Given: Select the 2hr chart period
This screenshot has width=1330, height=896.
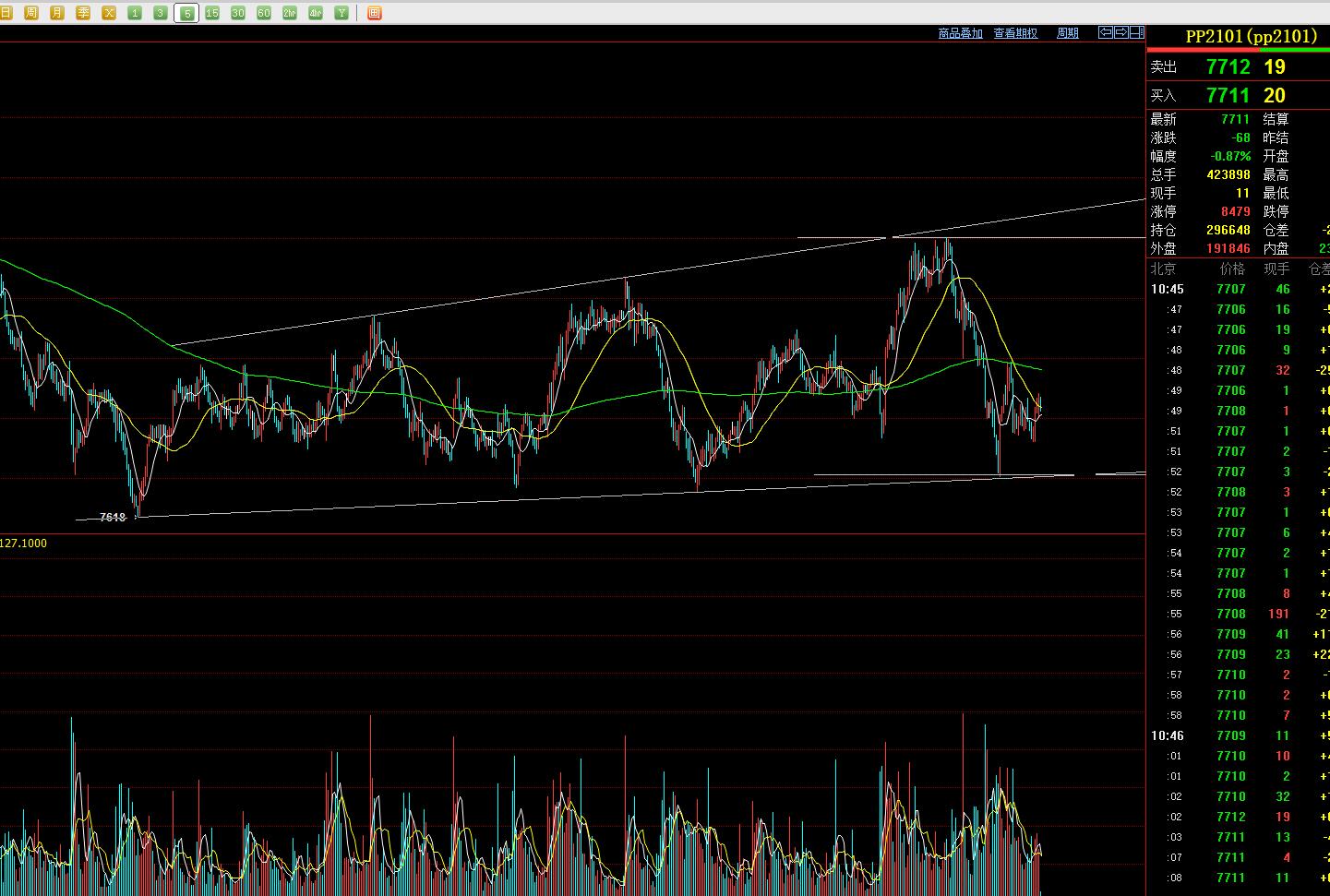Looking at the screenshot, I should click(290, 13).
